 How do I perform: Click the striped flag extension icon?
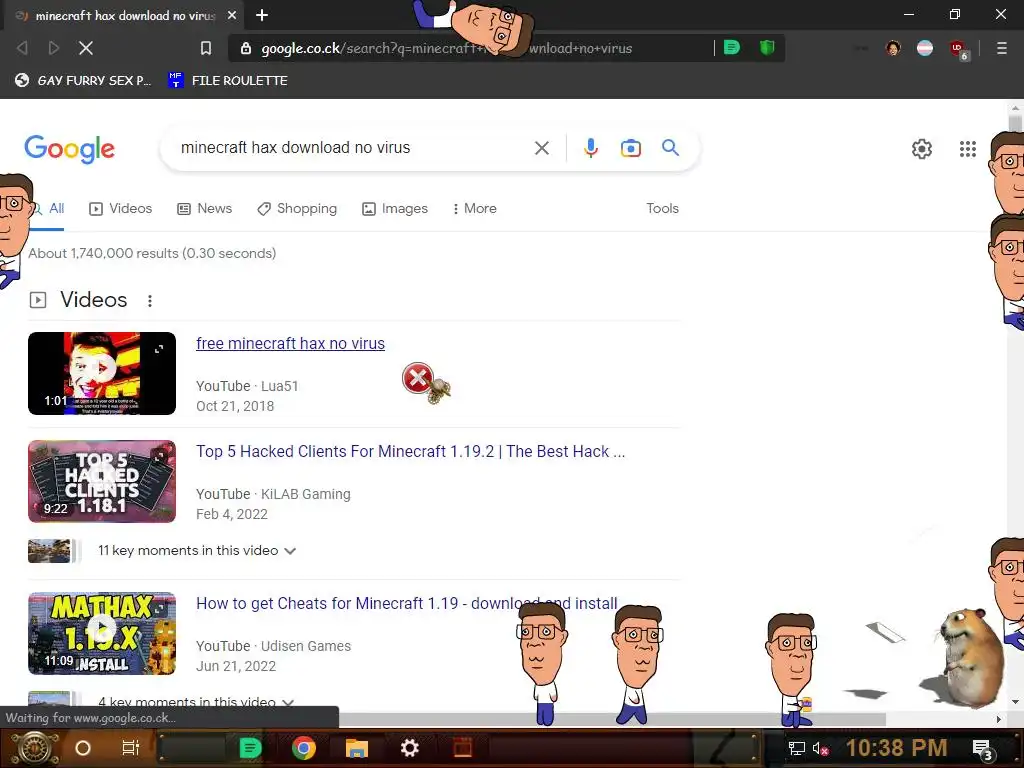(925, 48)
